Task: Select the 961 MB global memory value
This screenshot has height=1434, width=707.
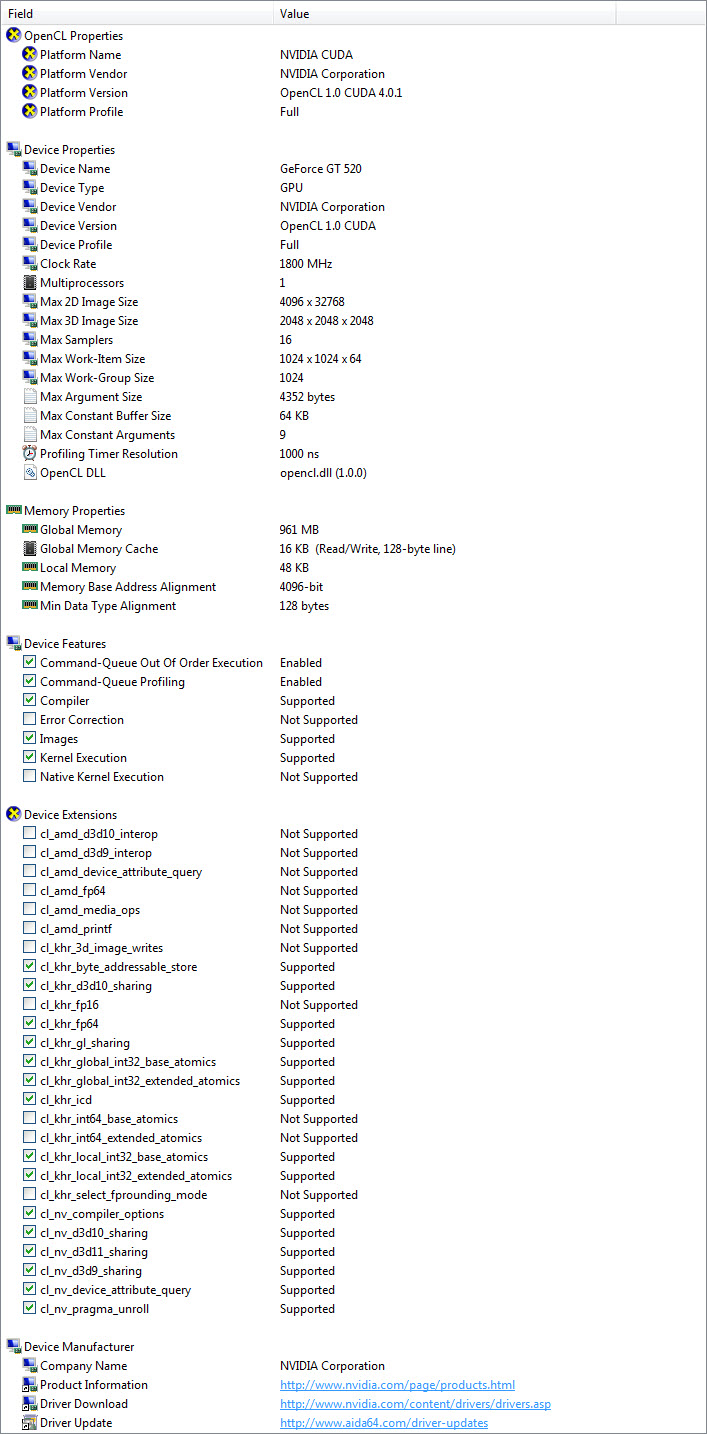Action: 299,530
